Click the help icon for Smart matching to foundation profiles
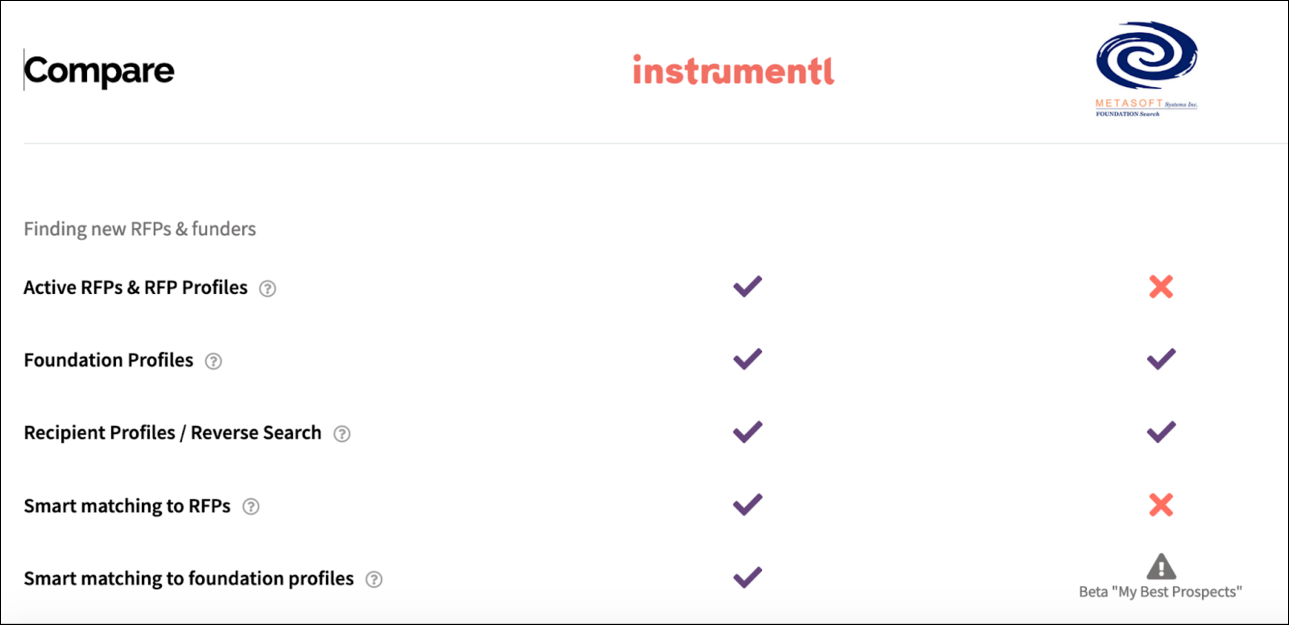 point(376,578)
